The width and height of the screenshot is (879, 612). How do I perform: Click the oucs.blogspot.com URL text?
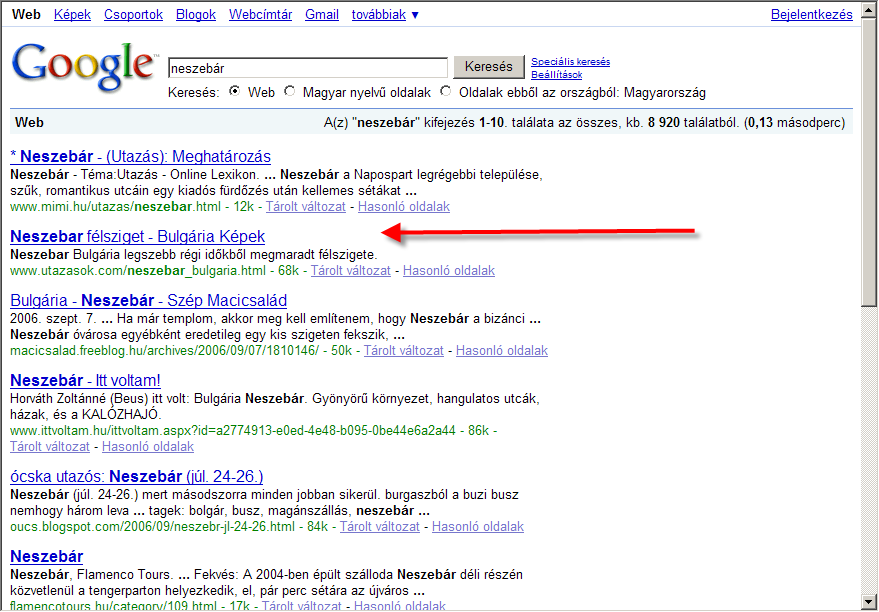(x=152, y=527)
